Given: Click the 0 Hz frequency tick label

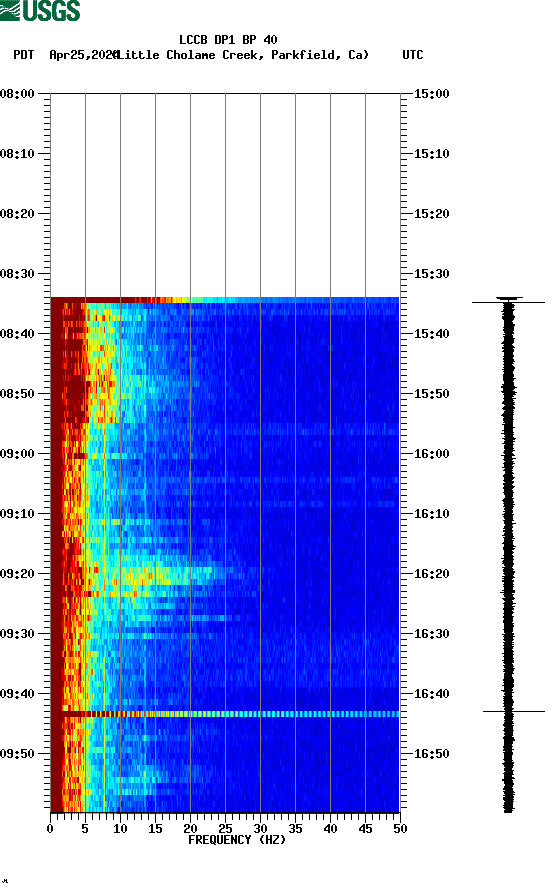Looking at the screenshot, I should 50,829.
